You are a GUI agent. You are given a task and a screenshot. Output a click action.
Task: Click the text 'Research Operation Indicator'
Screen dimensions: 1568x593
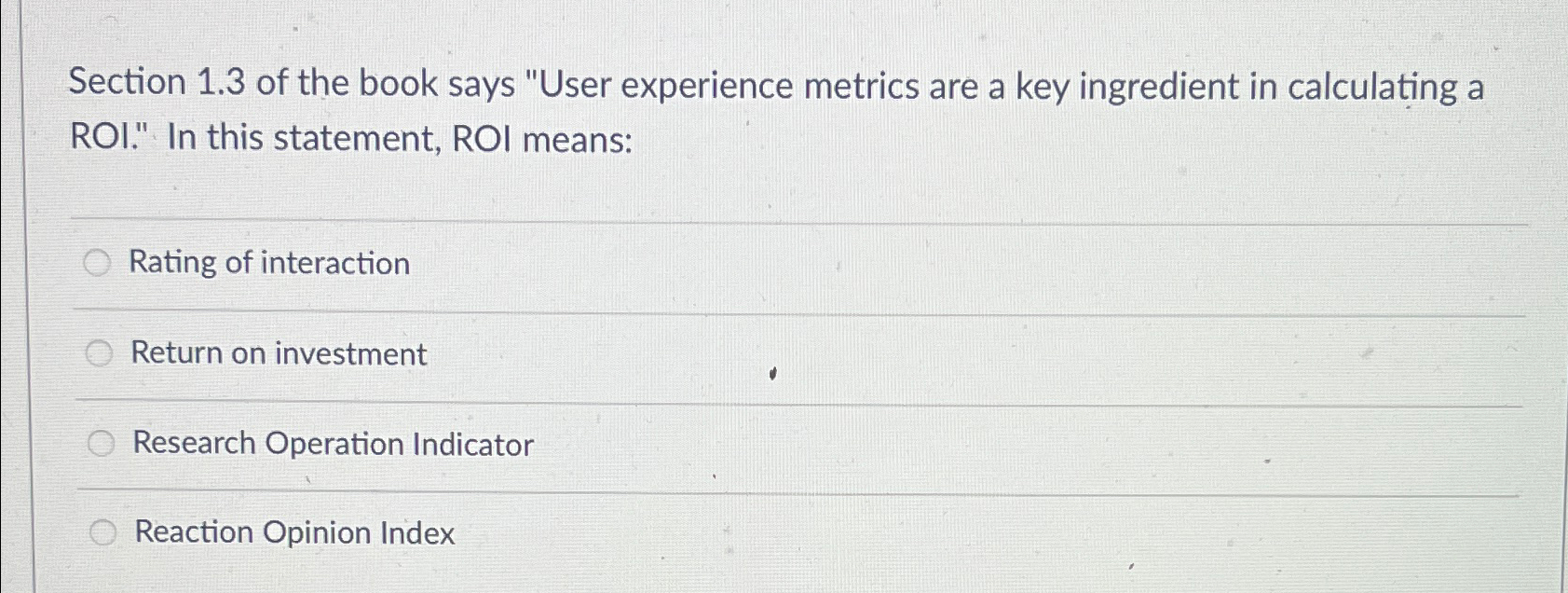[x=332, y=444]
